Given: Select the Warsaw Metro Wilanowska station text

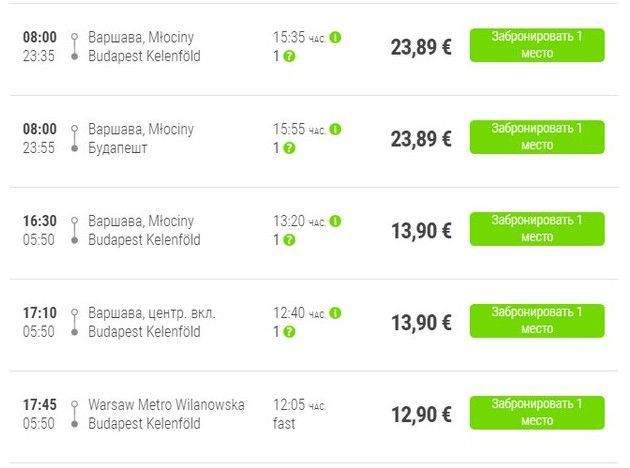Looking at the screenshot, I should coord(166,405).
